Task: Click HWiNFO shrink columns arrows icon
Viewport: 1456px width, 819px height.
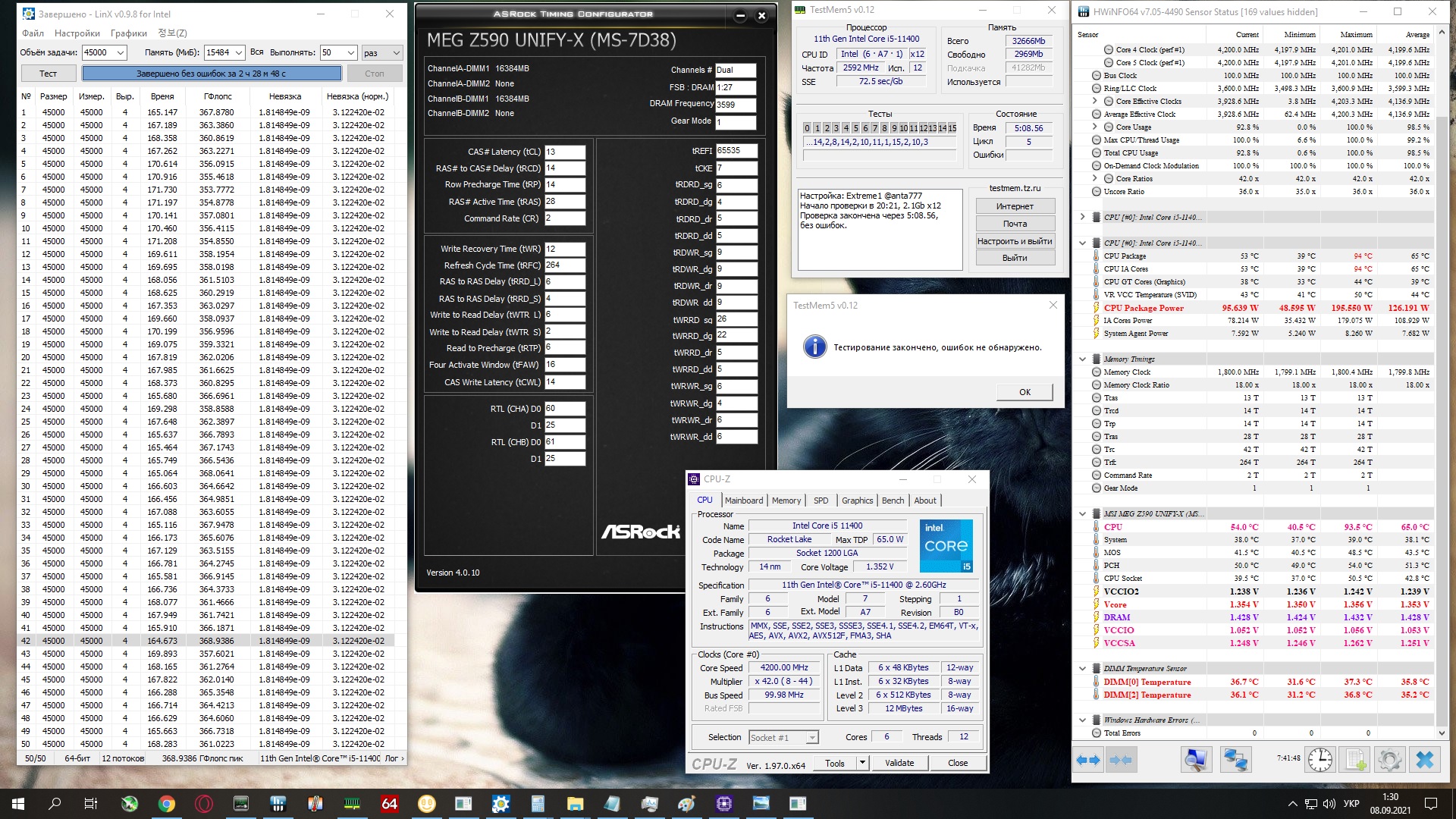Action: pyautogui.click(x=1121, y=760)
